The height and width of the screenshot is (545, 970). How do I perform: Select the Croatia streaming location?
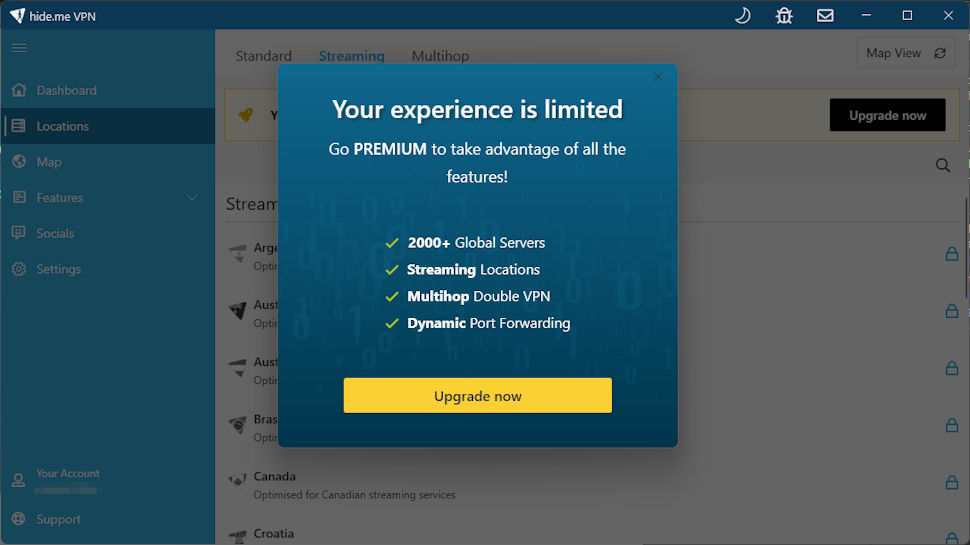coord(593,534)
